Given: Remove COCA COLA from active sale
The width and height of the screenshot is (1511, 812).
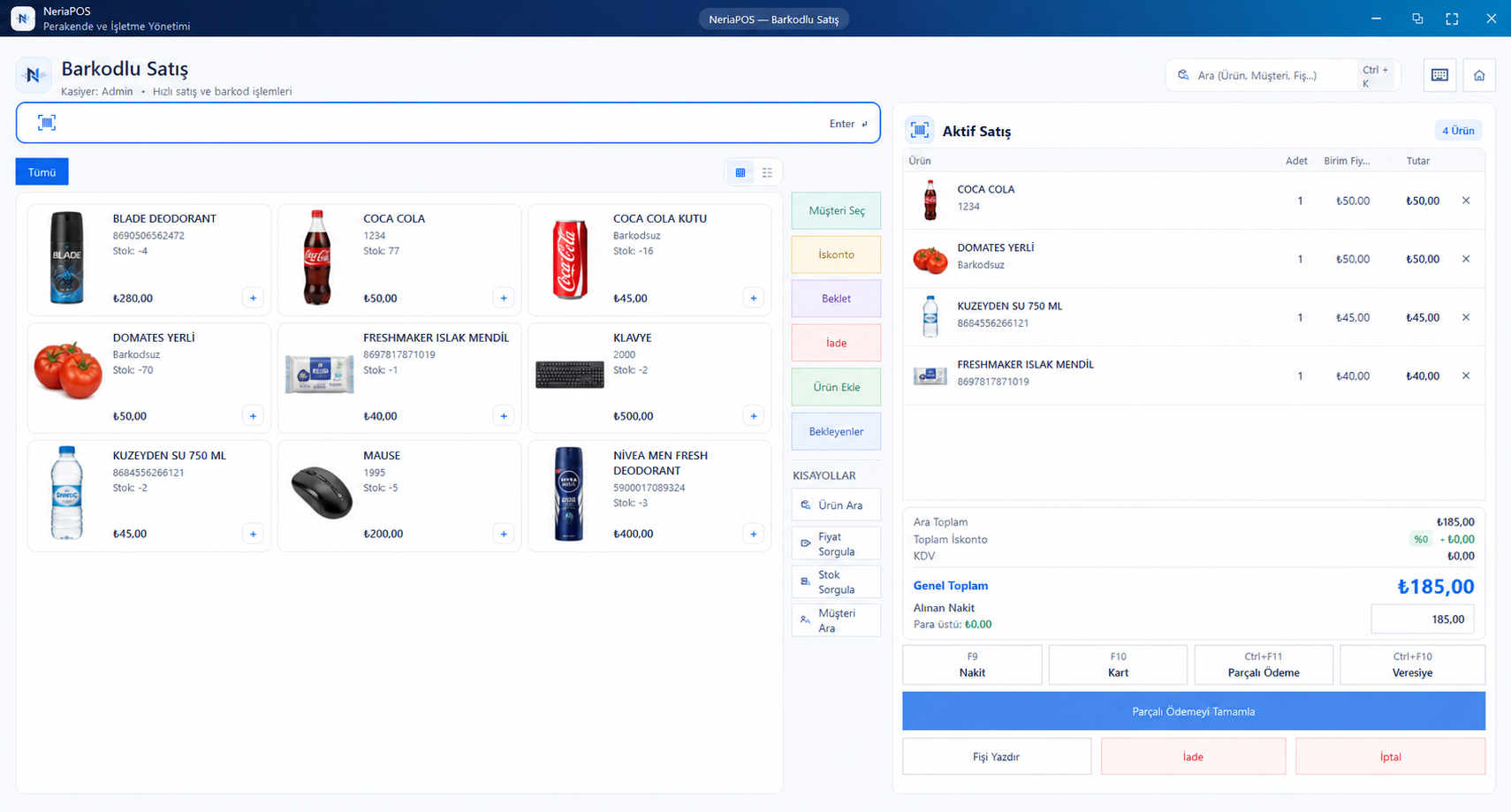Looking at the screenshot, I should (x=1466, y=201).
